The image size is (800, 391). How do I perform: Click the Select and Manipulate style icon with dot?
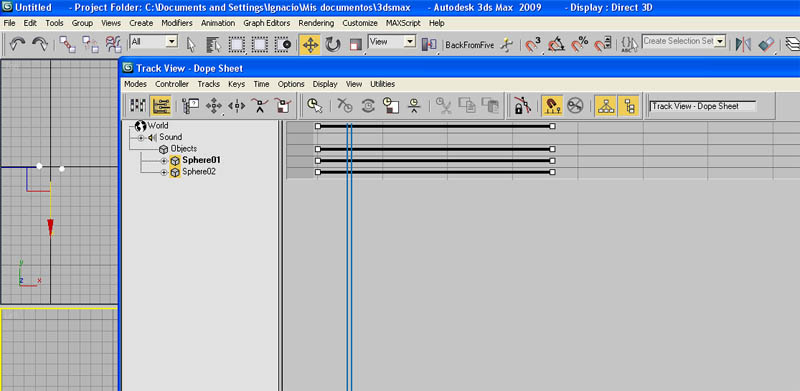click(283, 45)
